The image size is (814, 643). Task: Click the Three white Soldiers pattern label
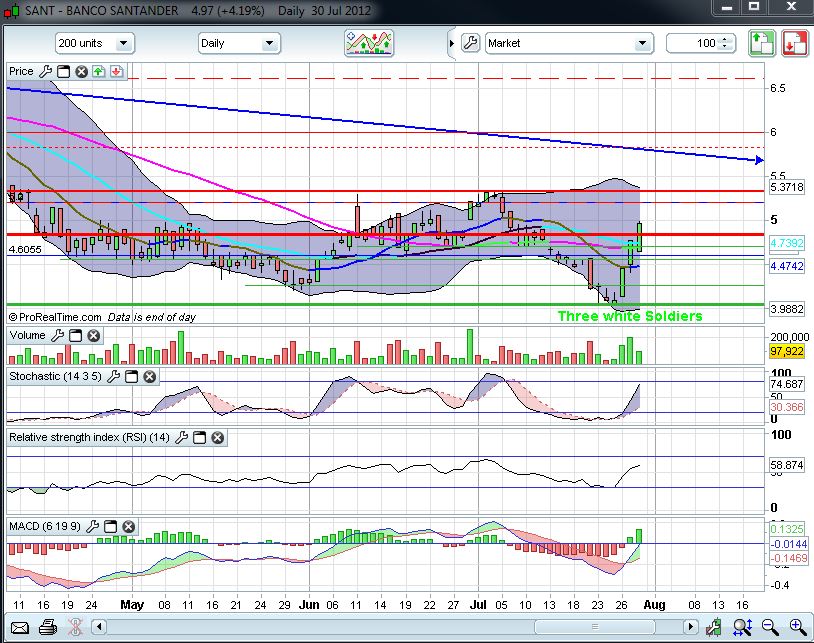(x=630, y=316)
